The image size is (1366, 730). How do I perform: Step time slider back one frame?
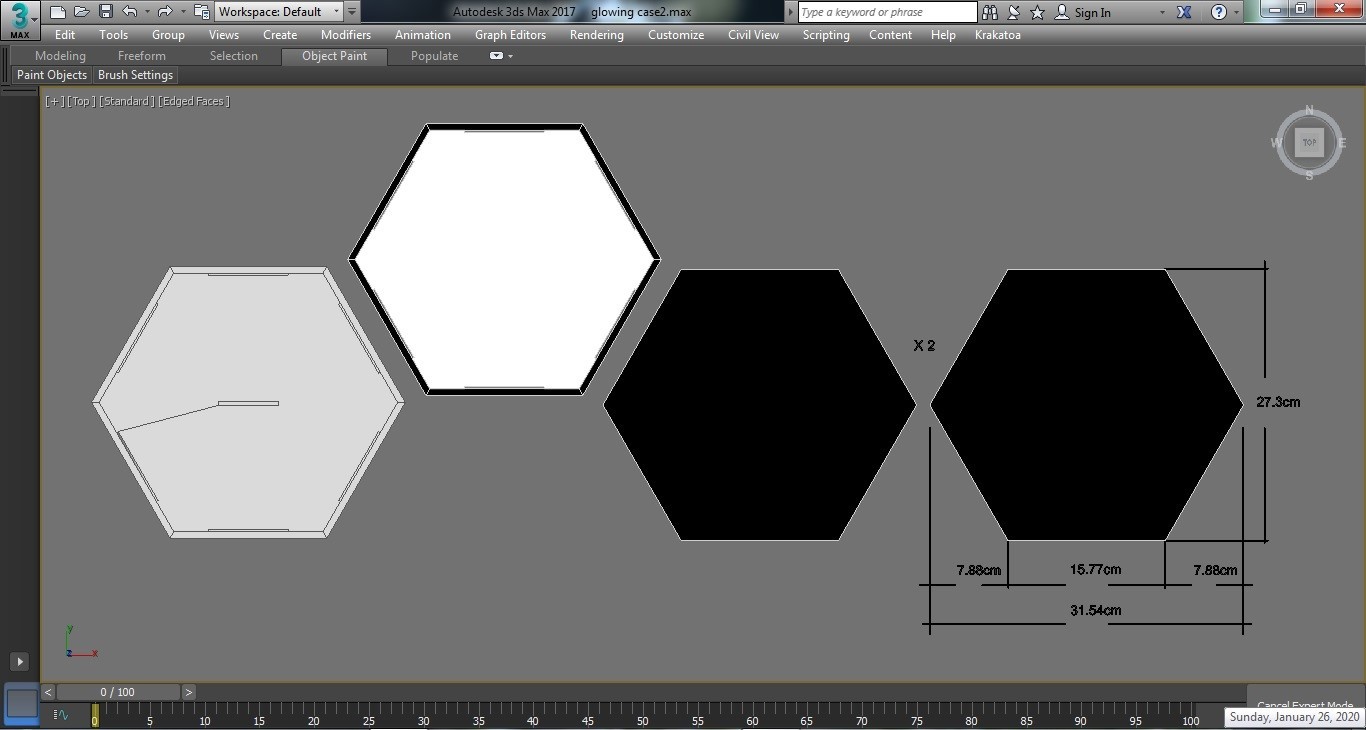point(47,692)
